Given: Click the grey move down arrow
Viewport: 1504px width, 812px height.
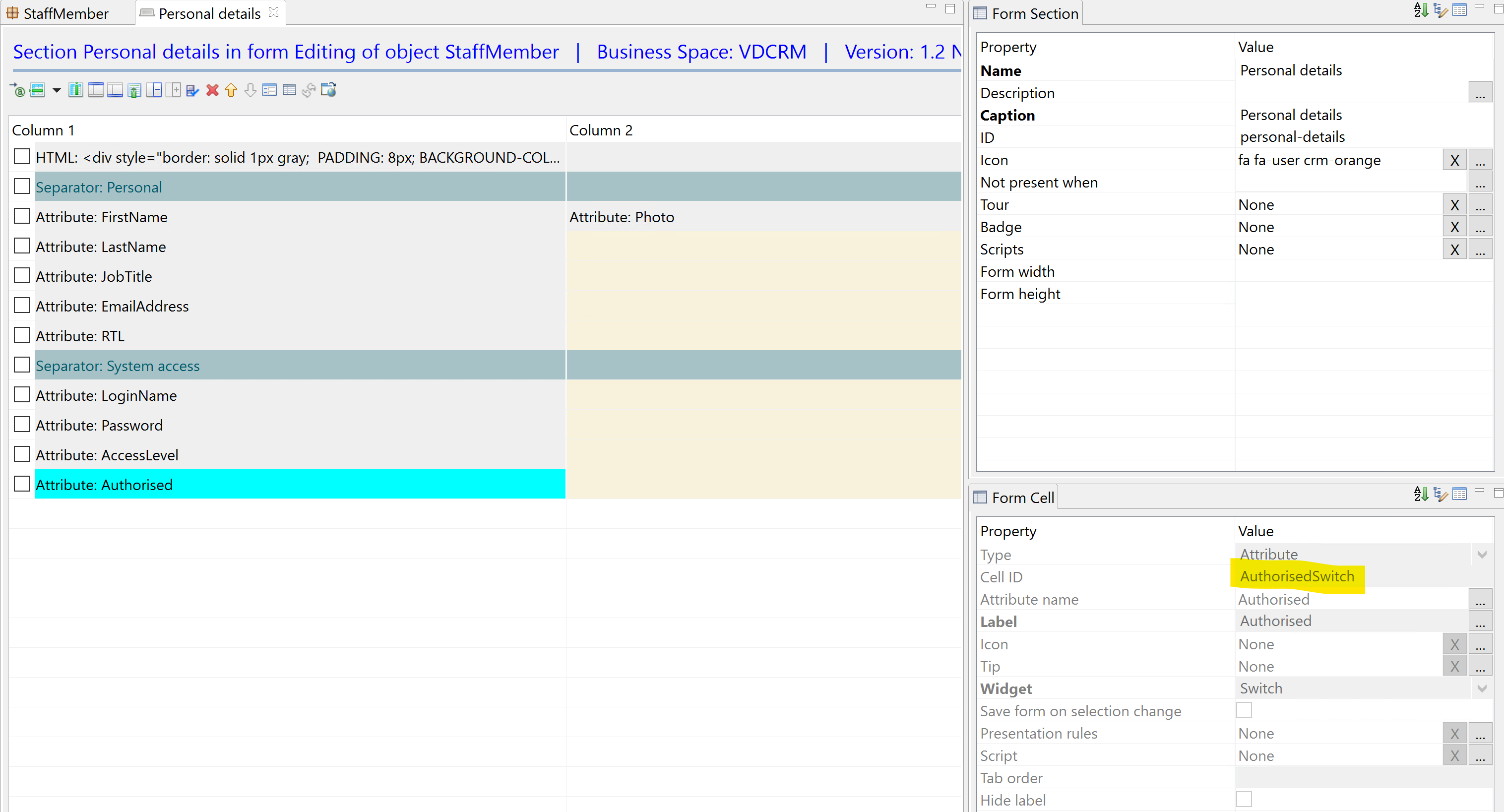Looking at the screenshot, I should [251, 90].
